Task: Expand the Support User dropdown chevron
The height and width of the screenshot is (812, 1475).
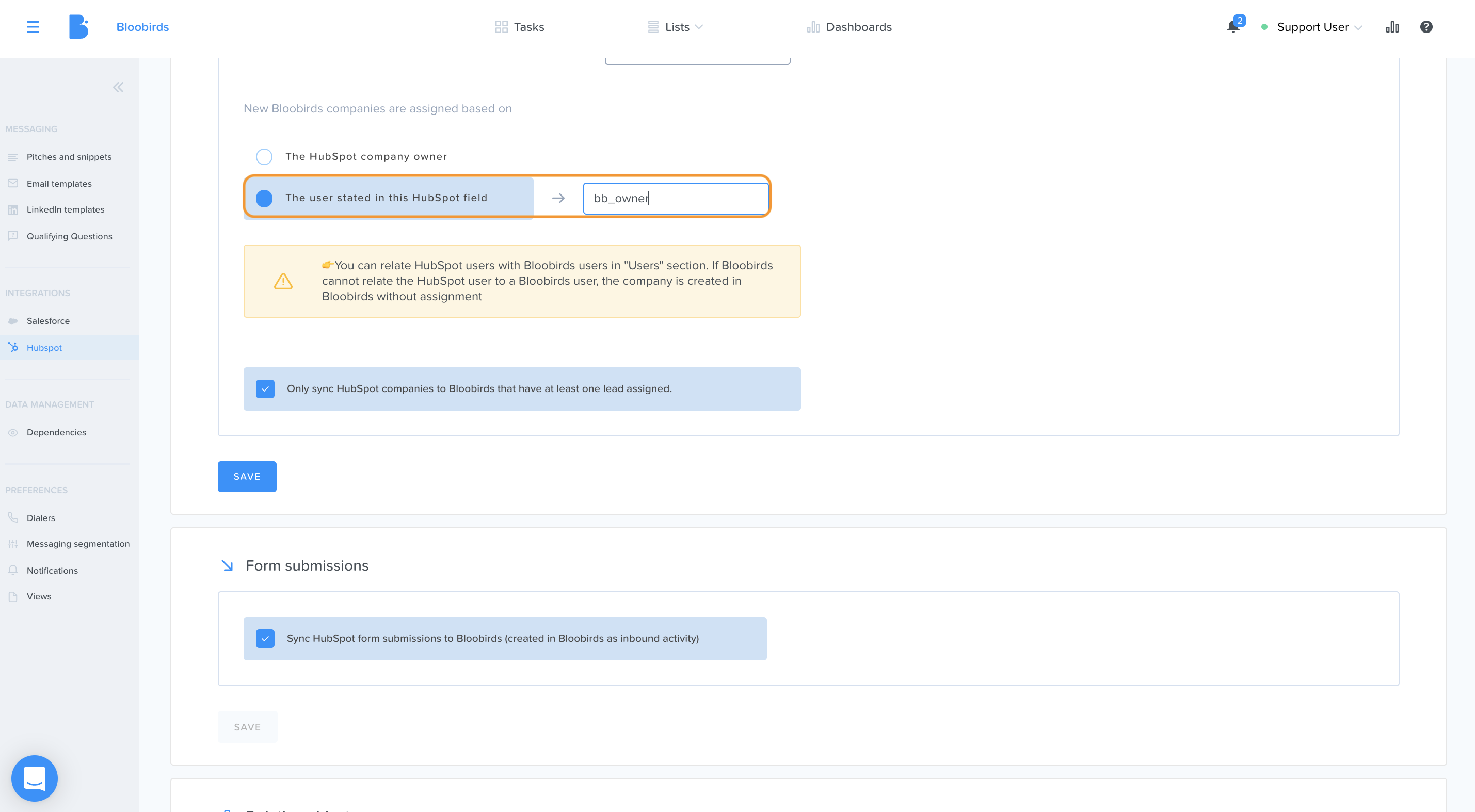Action: (1358, 27)
